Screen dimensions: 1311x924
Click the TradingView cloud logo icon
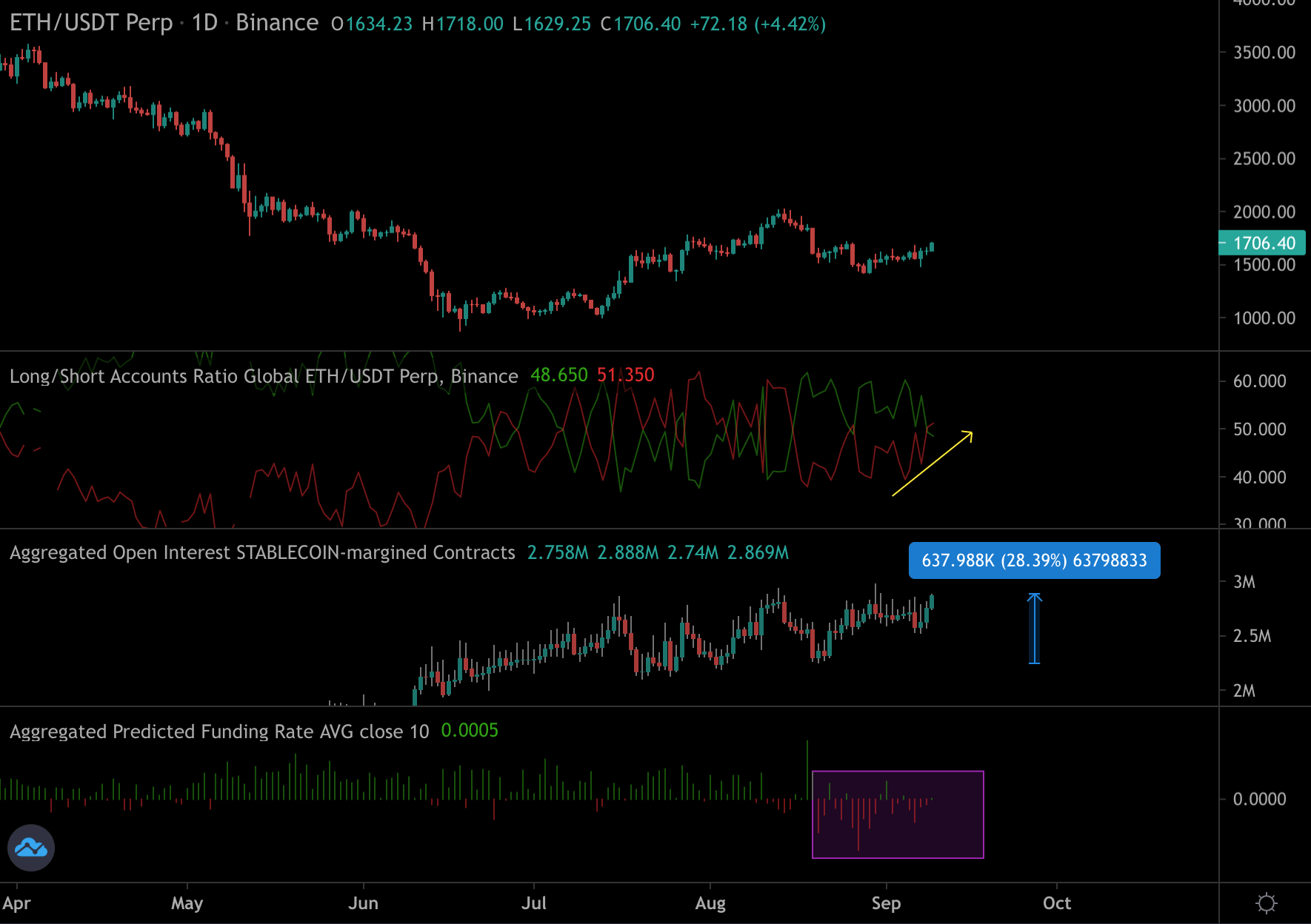(31, 847)
